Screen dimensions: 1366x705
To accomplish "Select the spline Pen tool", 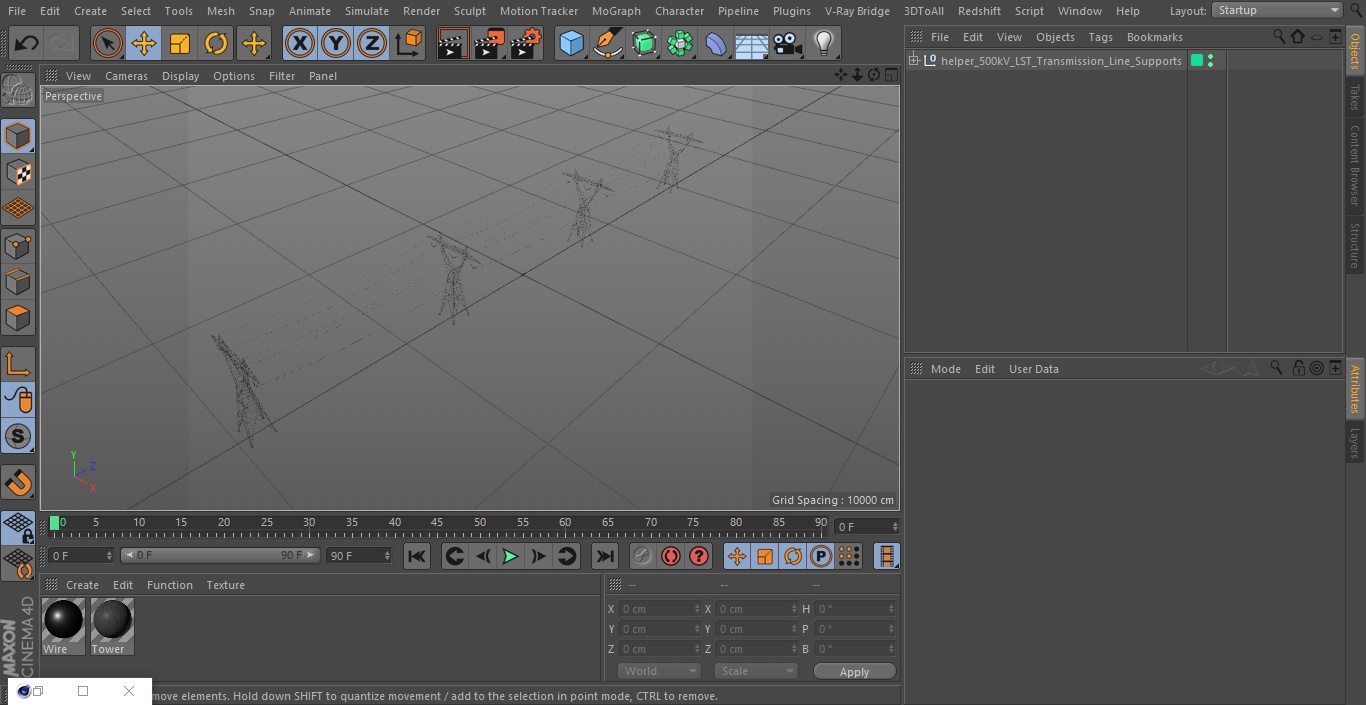I will 607,44.
